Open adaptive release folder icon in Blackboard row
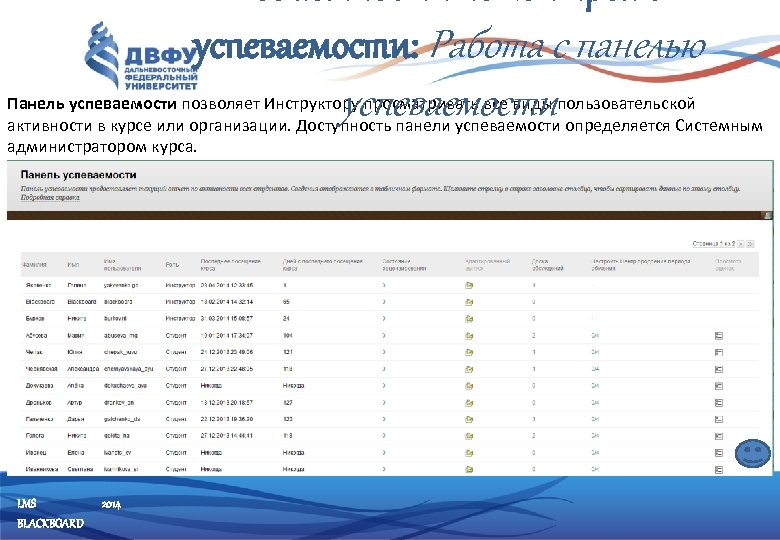Screen dimensions: 780x540 coord(469,302)
